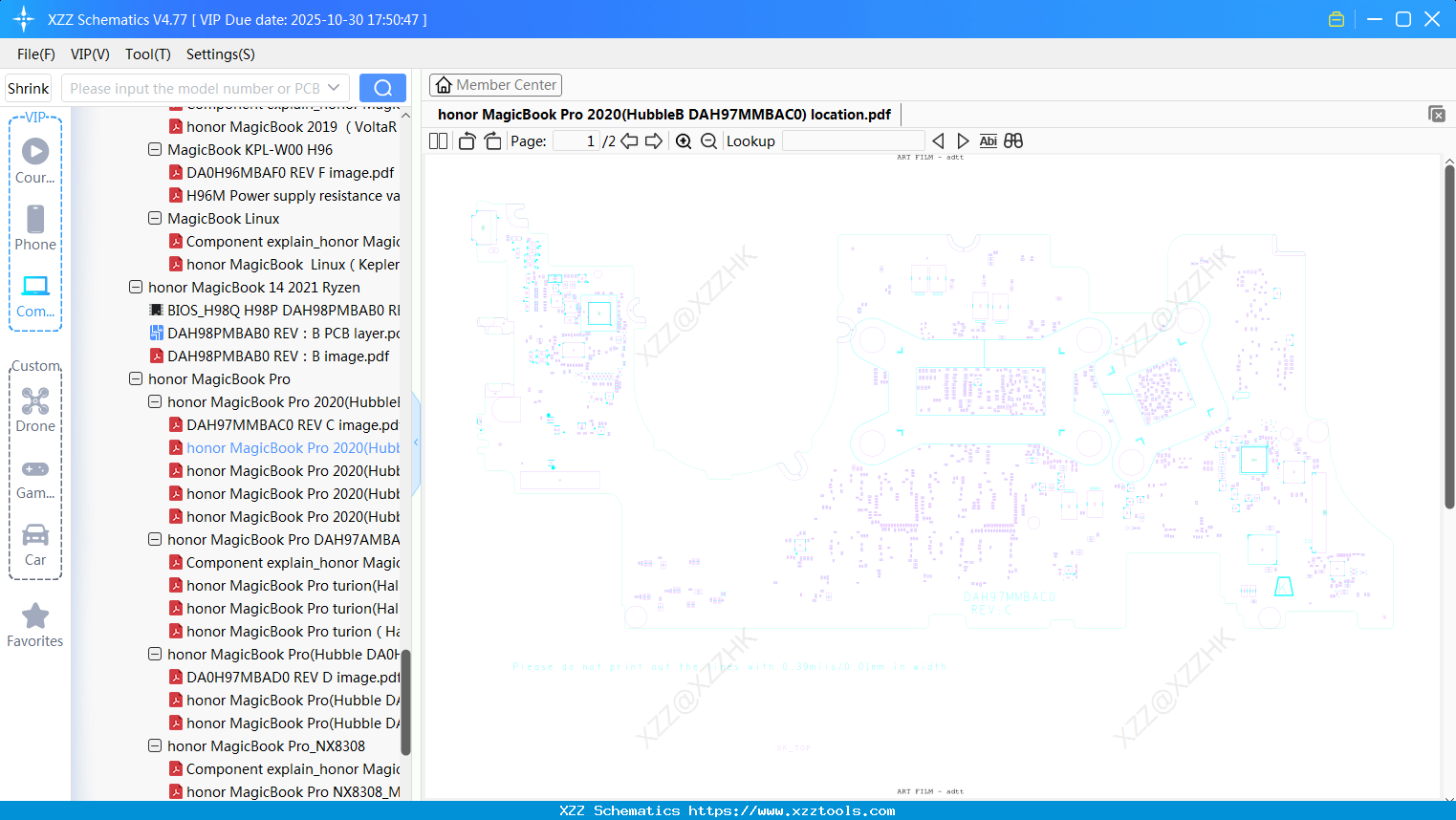Screen dimensions: 1456x820
Task: Click the binoculars search icon
Action: pos(1013,140)
